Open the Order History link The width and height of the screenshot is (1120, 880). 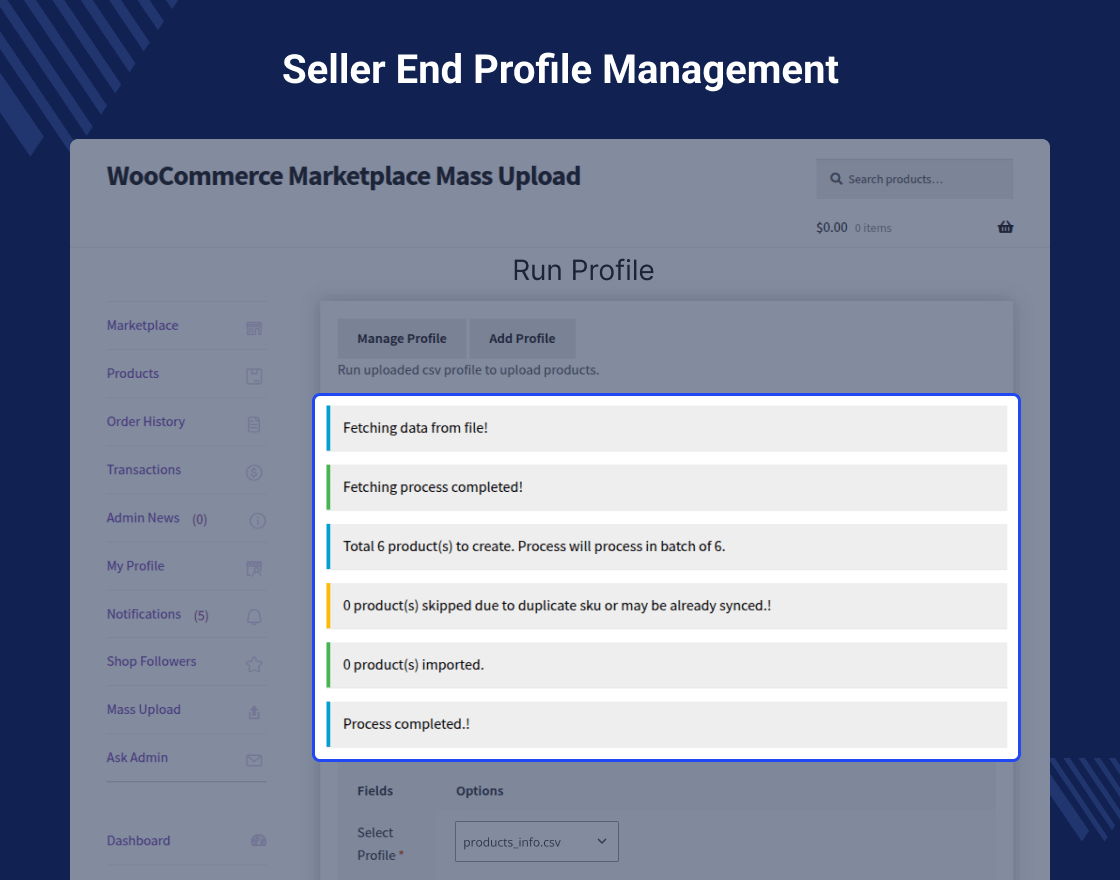(x=146, y=422)
